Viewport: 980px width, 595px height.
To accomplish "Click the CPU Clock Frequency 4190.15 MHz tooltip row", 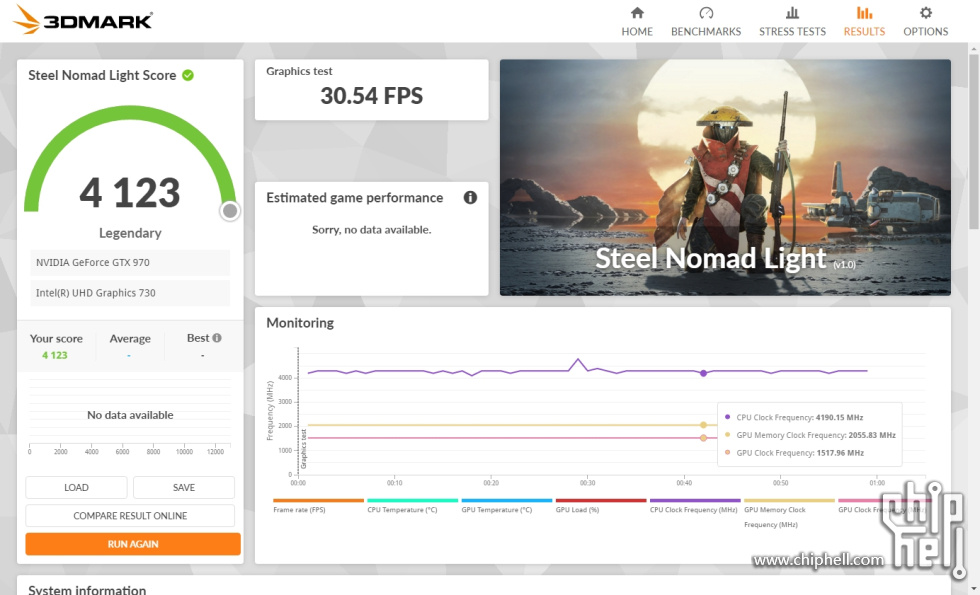I will pyautogui.click(x=794, y=418).
